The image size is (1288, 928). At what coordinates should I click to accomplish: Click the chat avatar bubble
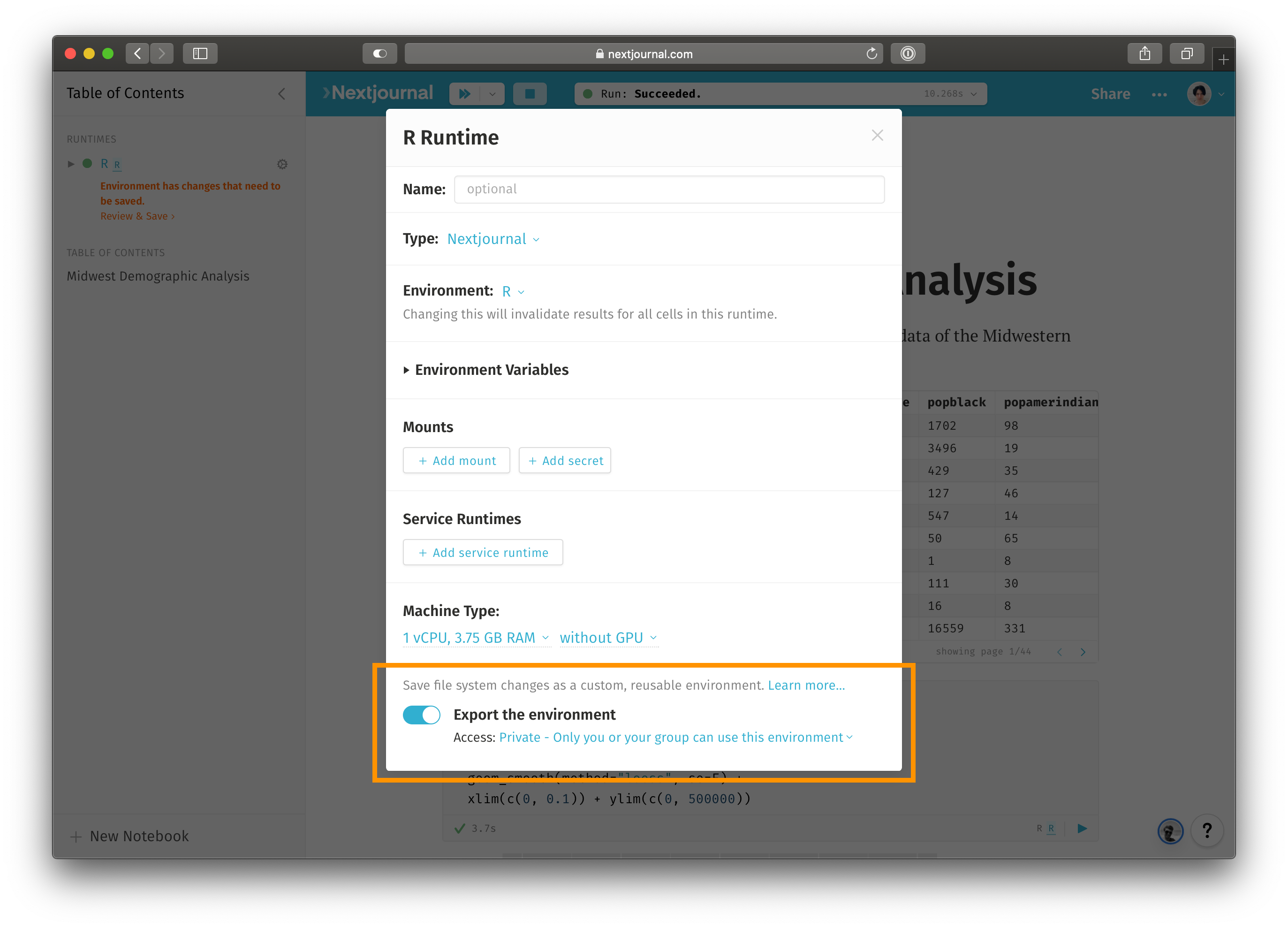[x=1170, y=832]
